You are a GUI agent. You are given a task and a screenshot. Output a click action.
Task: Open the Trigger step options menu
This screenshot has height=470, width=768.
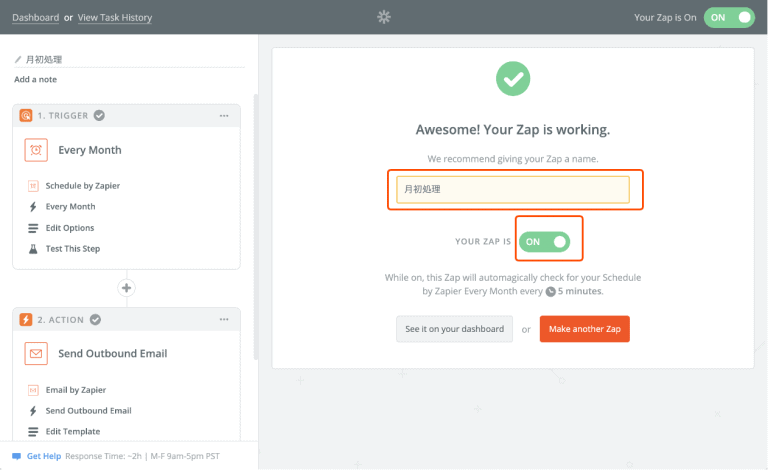[224, 116]
